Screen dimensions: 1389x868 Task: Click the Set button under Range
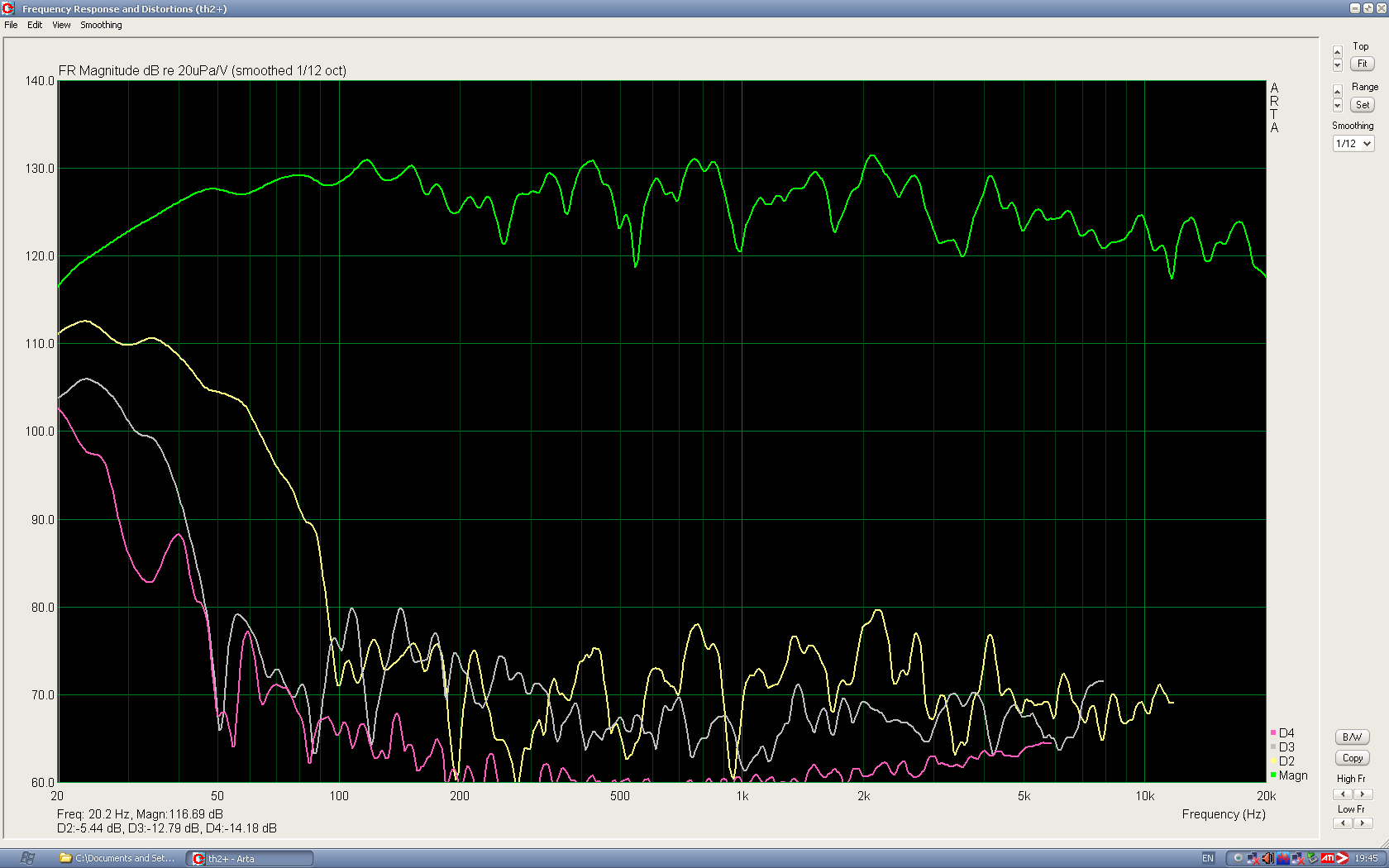coord(1363,105)
